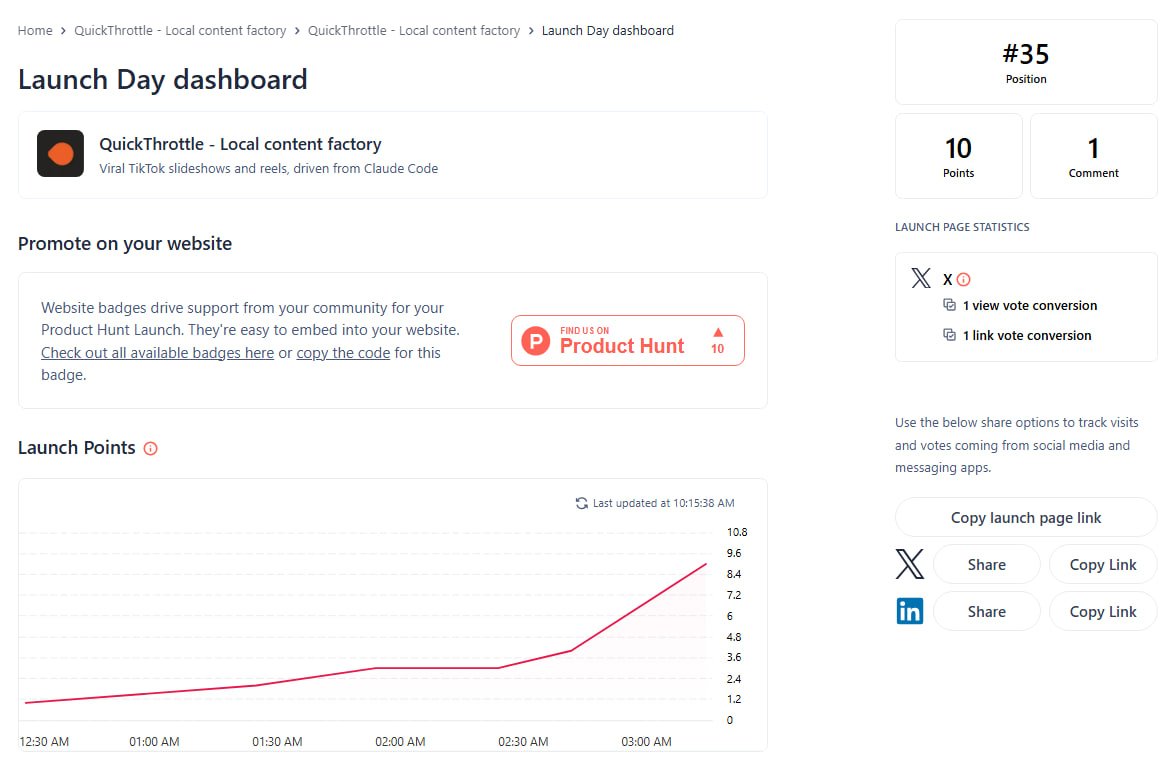Click the QuickThrottle orange product logo

tap(61, 153)
